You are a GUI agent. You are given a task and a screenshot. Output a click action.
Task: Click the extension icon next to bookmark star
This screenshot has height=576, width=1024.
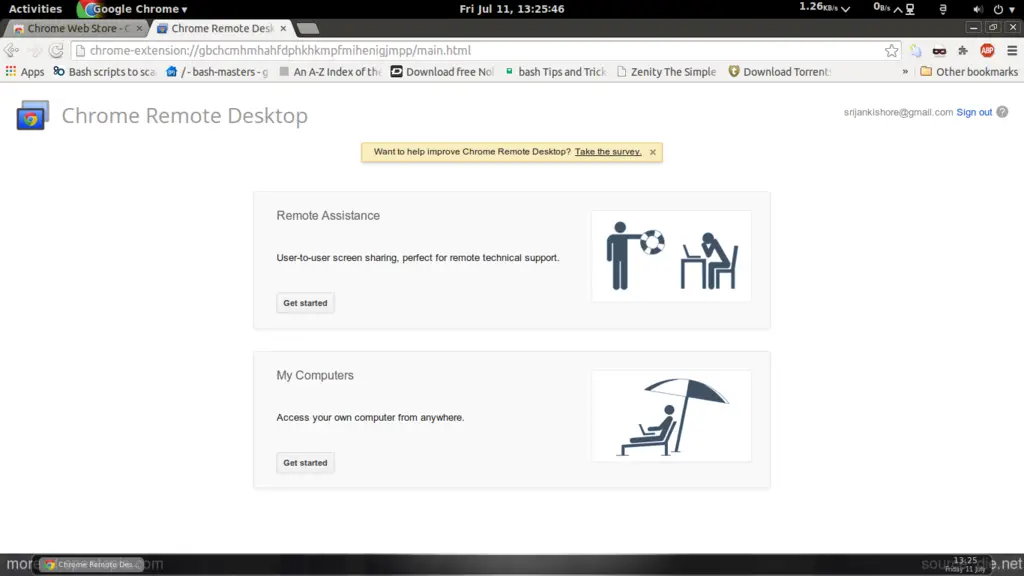916,50
